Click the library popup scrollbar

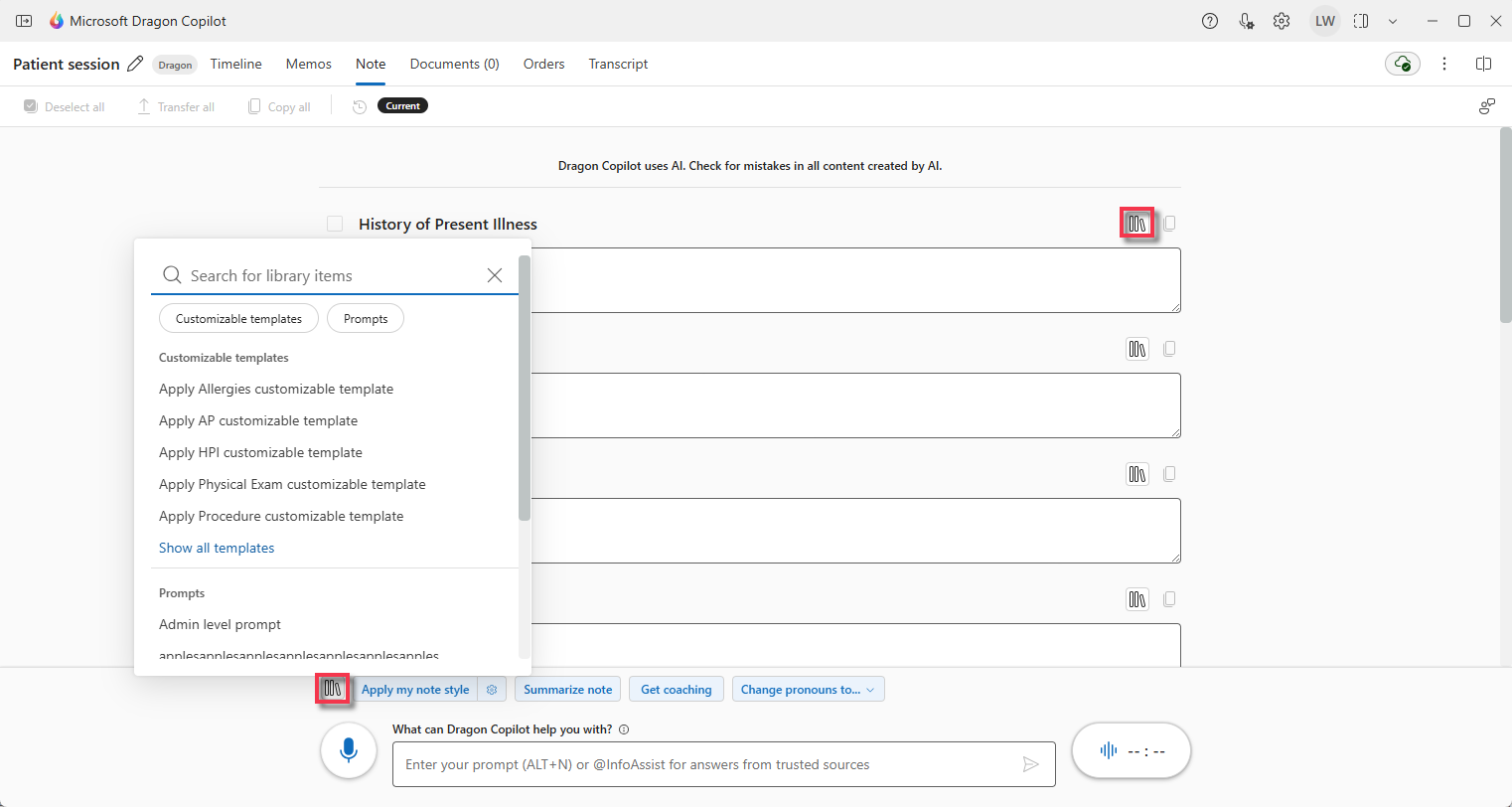[525, 388]
